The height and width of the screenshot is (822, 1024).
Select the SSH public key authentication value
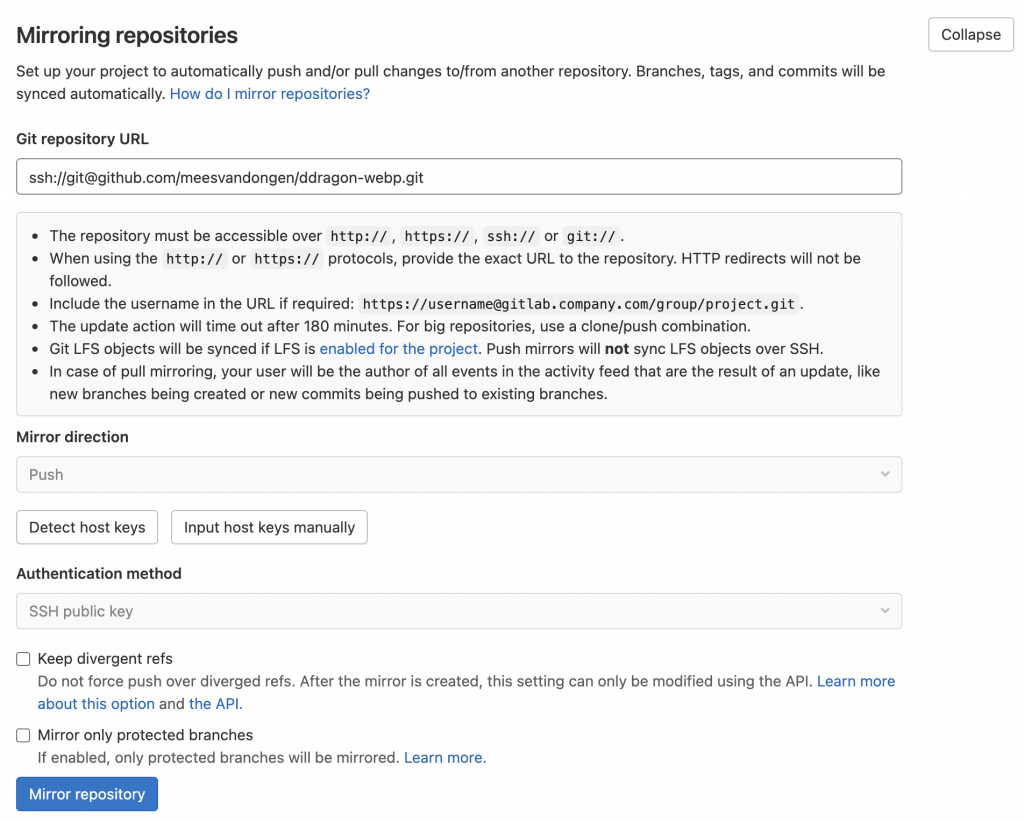point(459,610)
